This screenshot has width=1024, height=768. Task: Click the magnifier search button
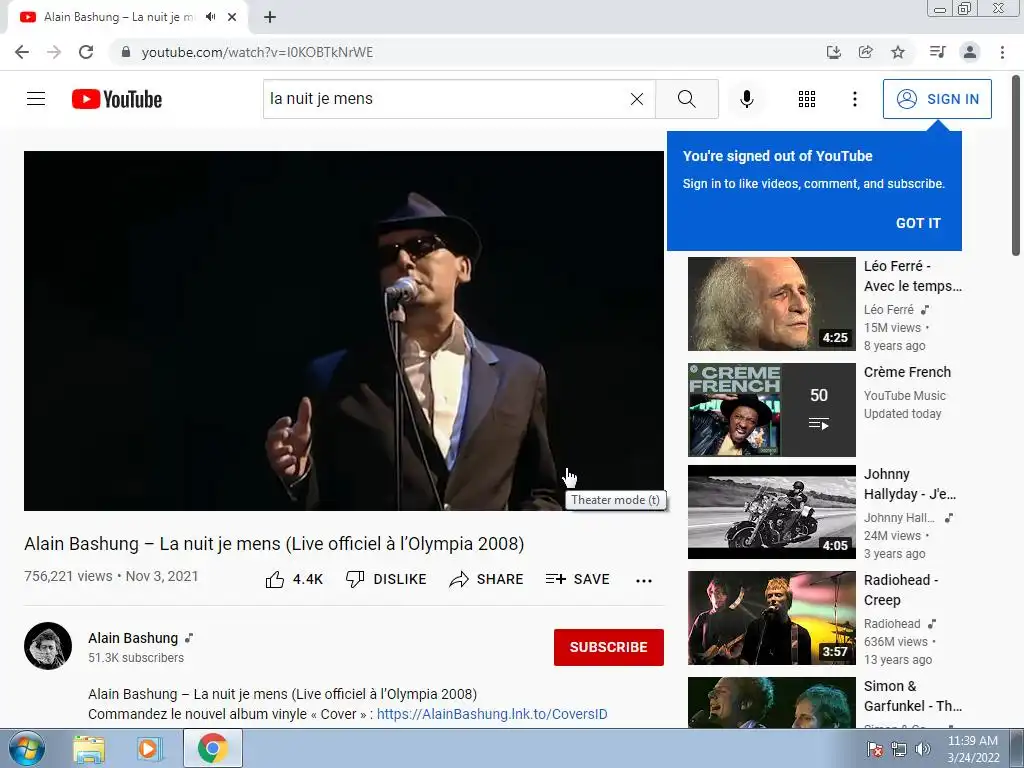686,99
